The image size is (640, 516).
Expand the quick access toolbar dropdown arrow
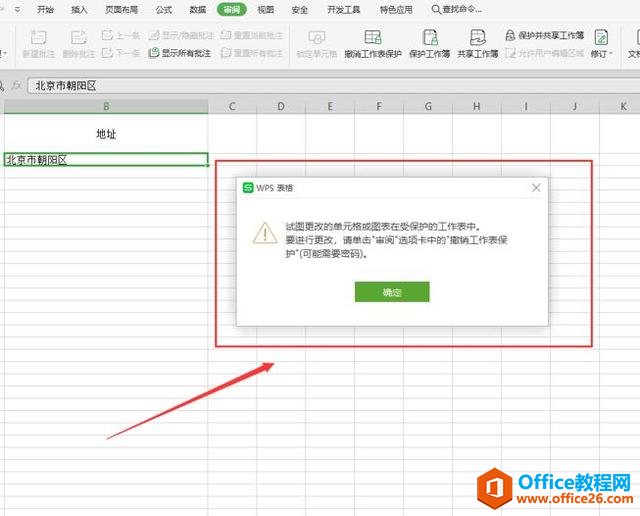(x=17, y=9)
